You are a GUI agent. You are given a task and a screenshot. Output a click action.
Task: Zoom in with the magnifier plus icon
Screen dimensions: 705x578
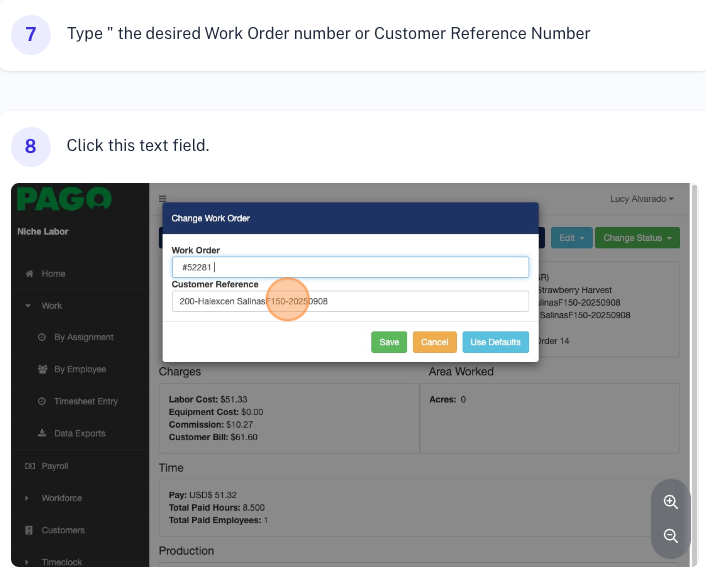[671, 502]
